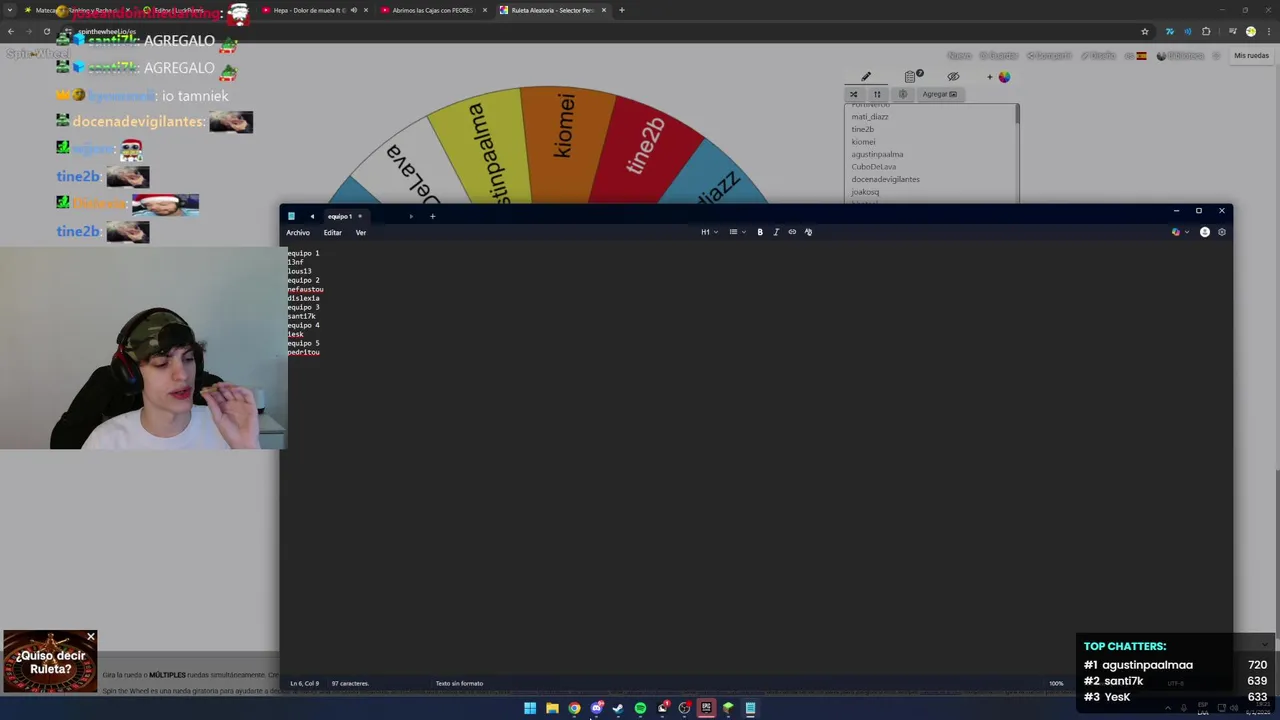Viewport: 1280px width, 720px height.
Task: Add a new Notepad tab
Action: (432, 216)
